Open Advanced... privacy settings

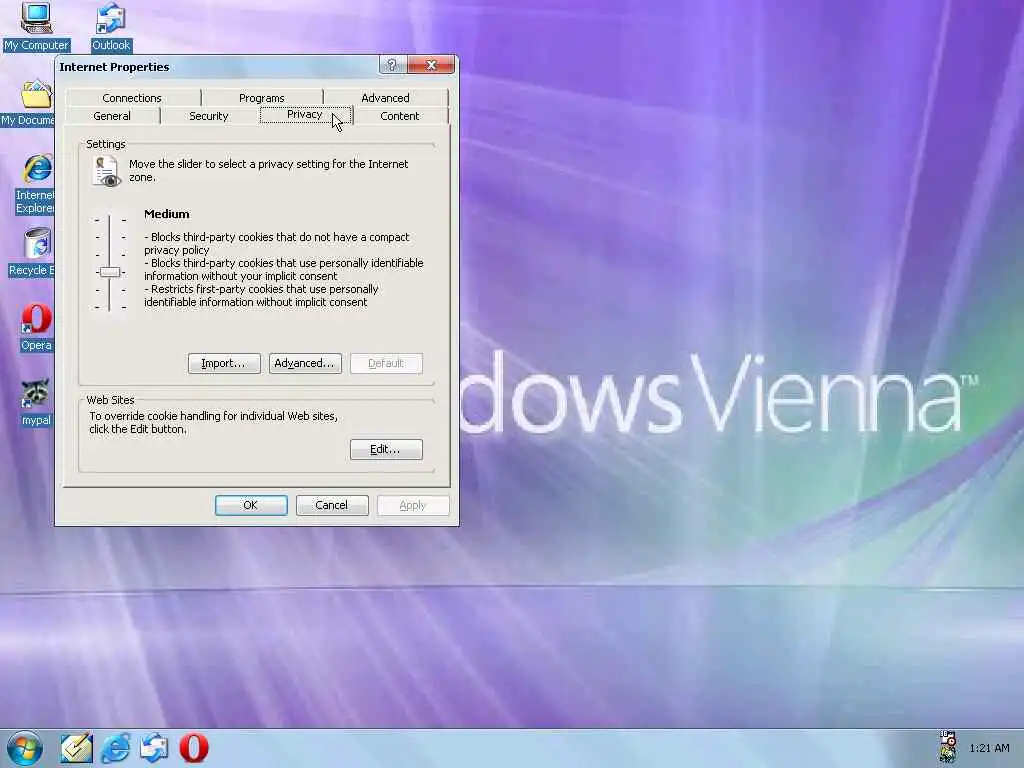pos(305,363)
